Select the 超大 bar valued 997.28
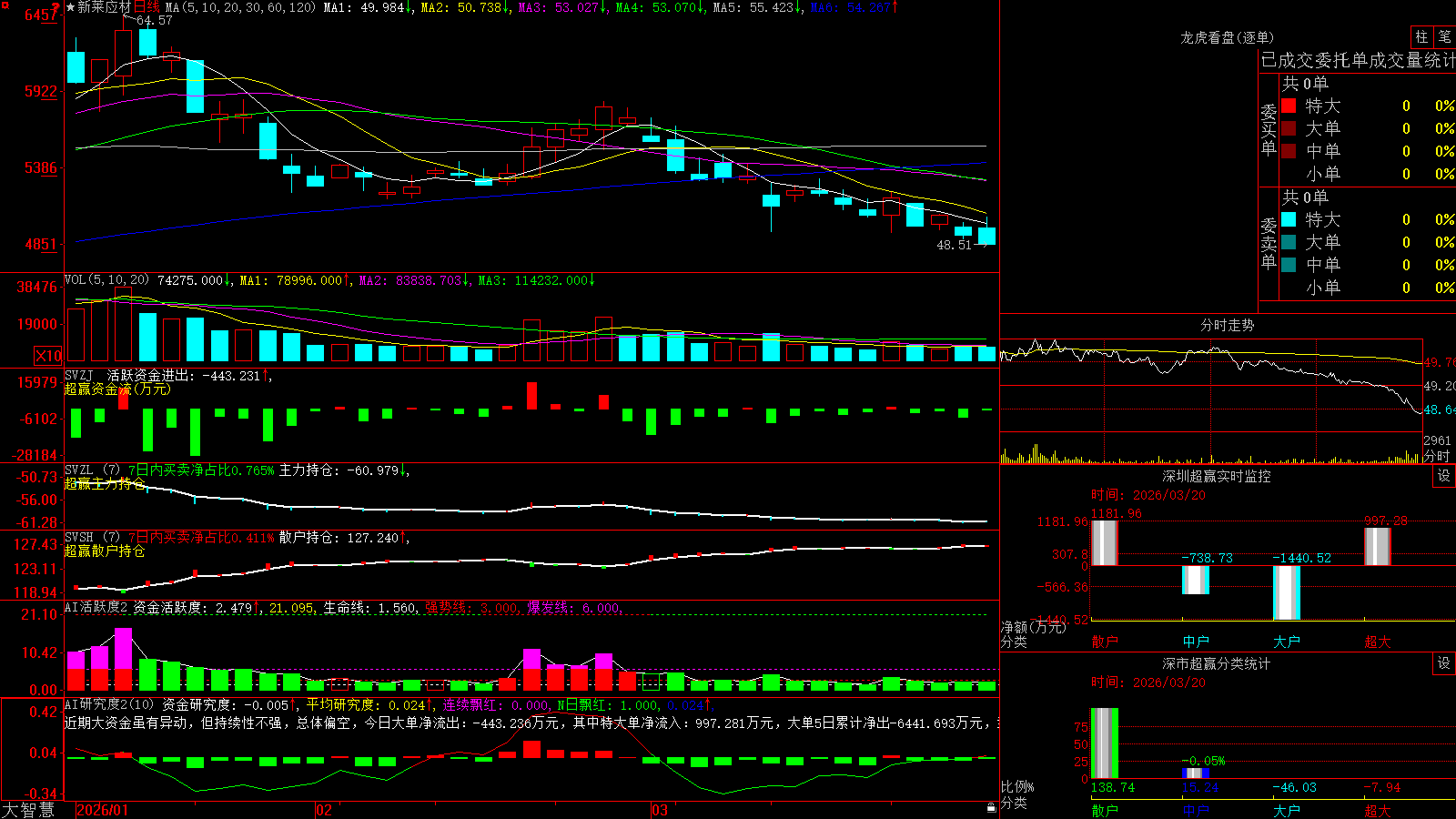This screenshot has width=1456, height=819. point(1377,546)
